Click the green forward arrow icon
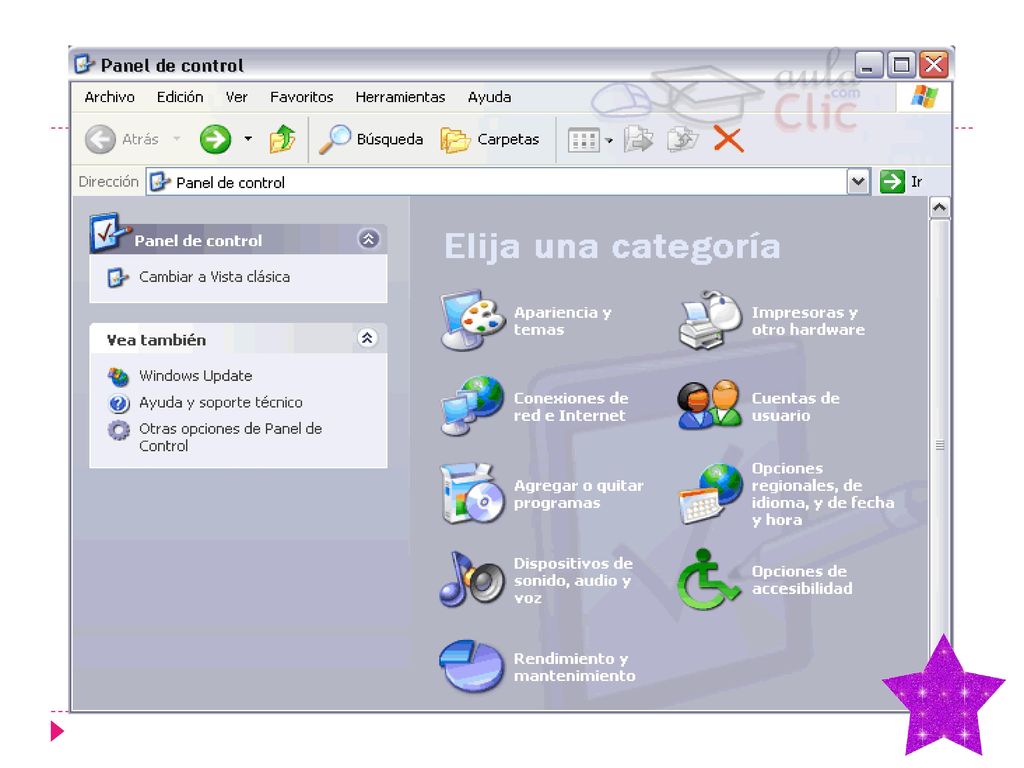Image resolution: width=1024 pixels, height=768 pixels. (x=216, y=139)
